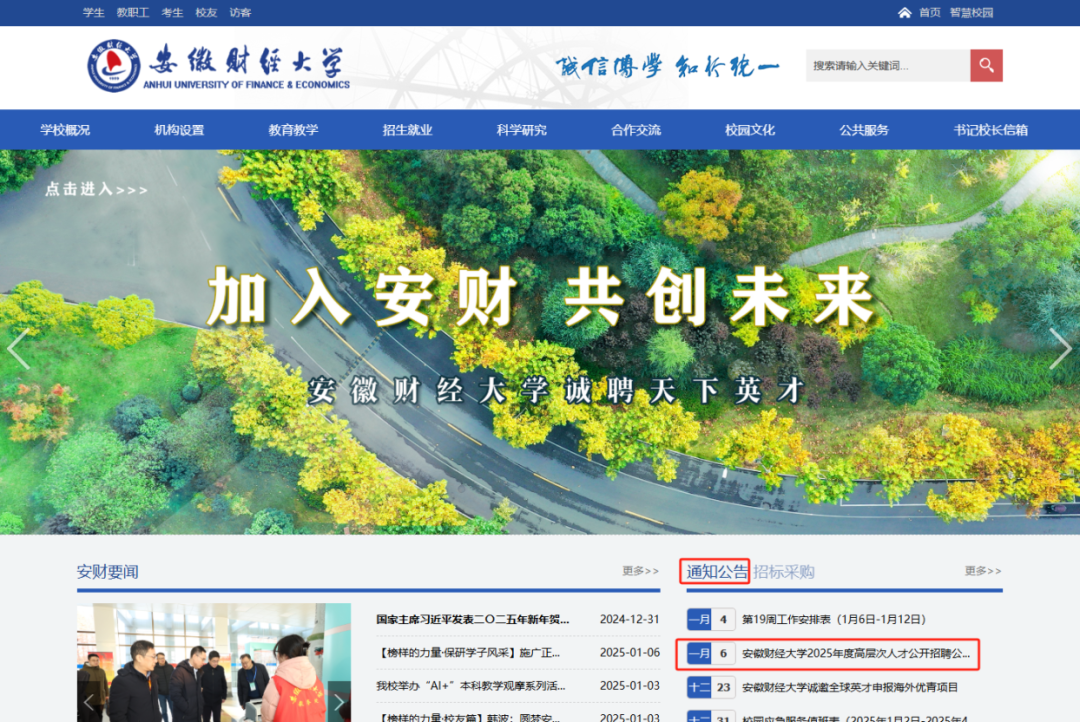Open 招生就业 navigation menu
This screenshot has height=722, width=1080.
(x=408, y=130)
